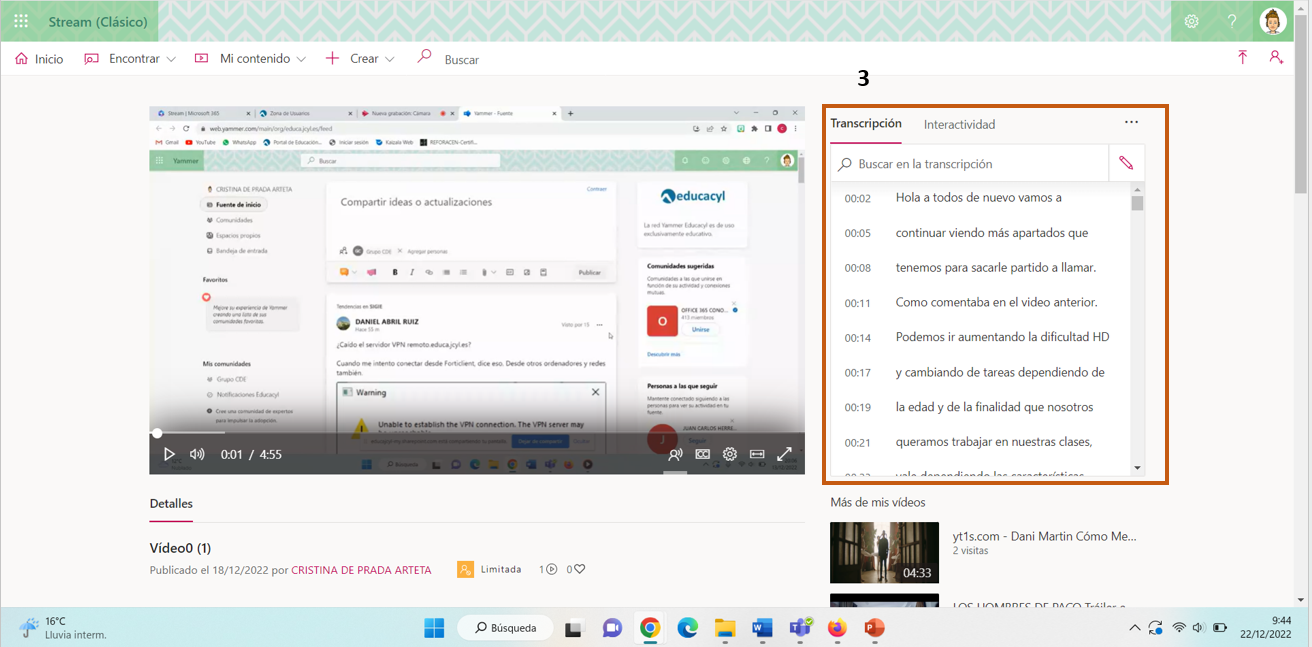Jump to transcript line at 00:02
The image size is (1312, 647).
tap(858, 198)
